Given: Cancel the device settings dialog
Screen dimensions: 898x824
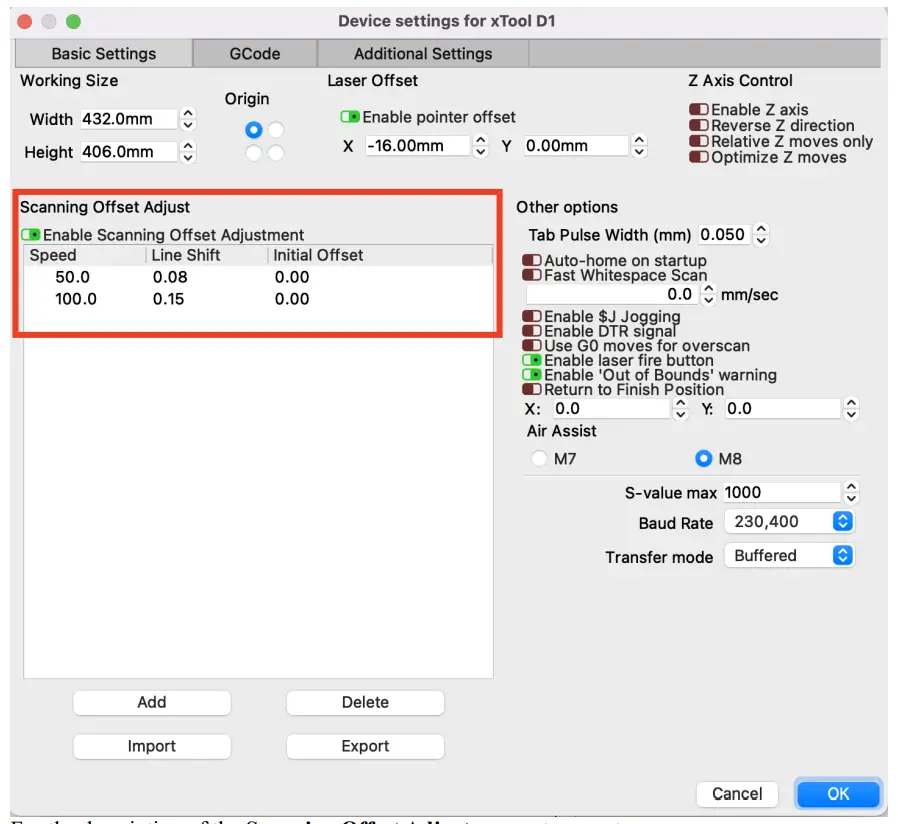Looking at the screenshot, I should pos(737,794).
